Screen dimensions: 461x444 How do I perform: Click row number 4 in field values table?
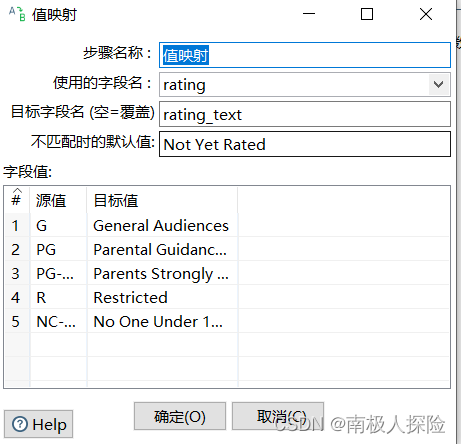coord(16,297)
